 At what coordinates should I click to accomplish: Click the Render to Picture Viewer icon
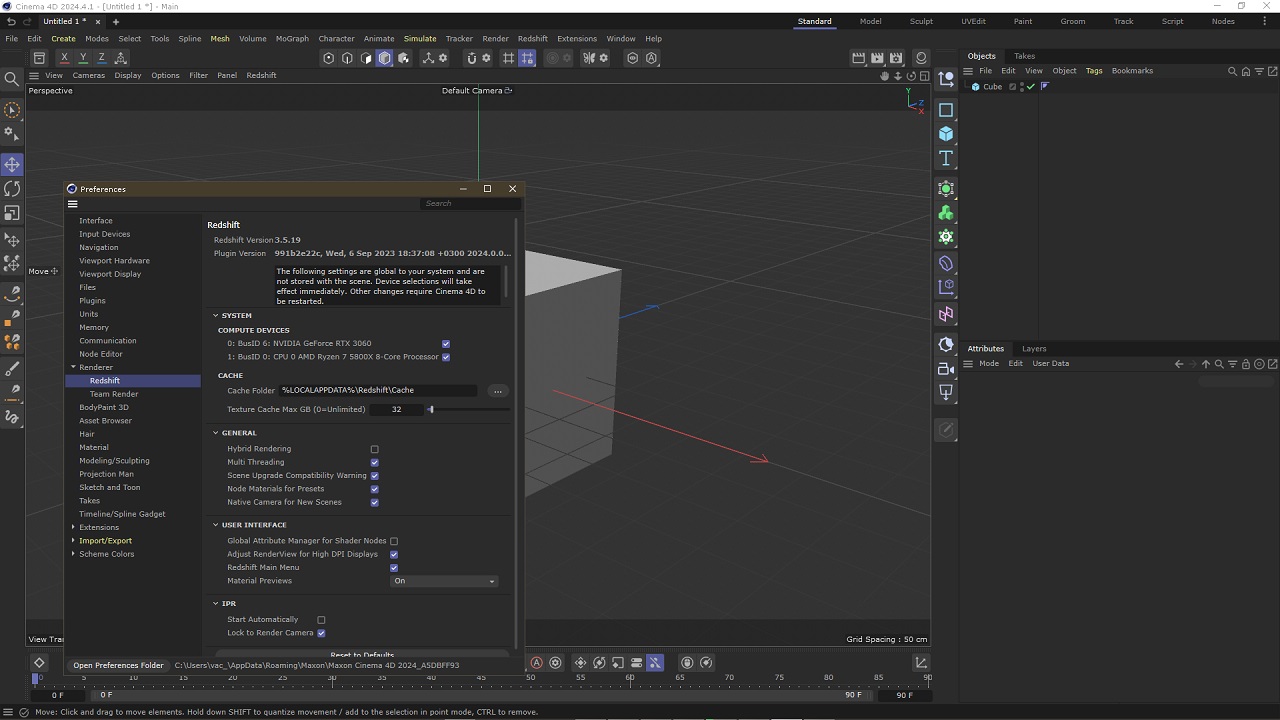click(877, 58)
